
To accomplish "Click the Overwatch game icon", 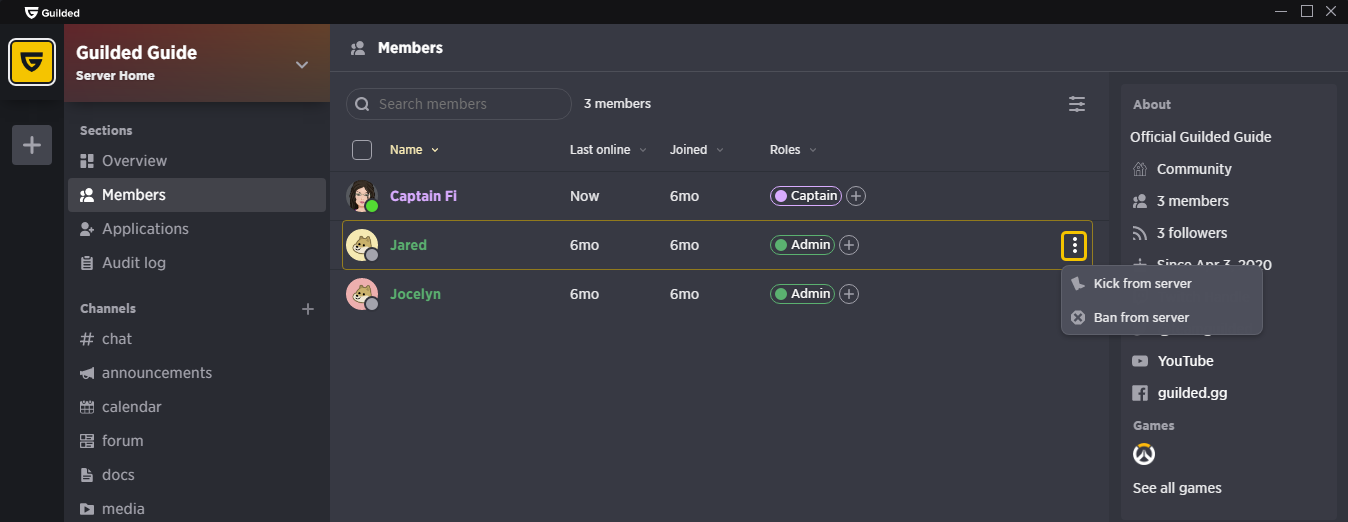I will pos(1144,455).
